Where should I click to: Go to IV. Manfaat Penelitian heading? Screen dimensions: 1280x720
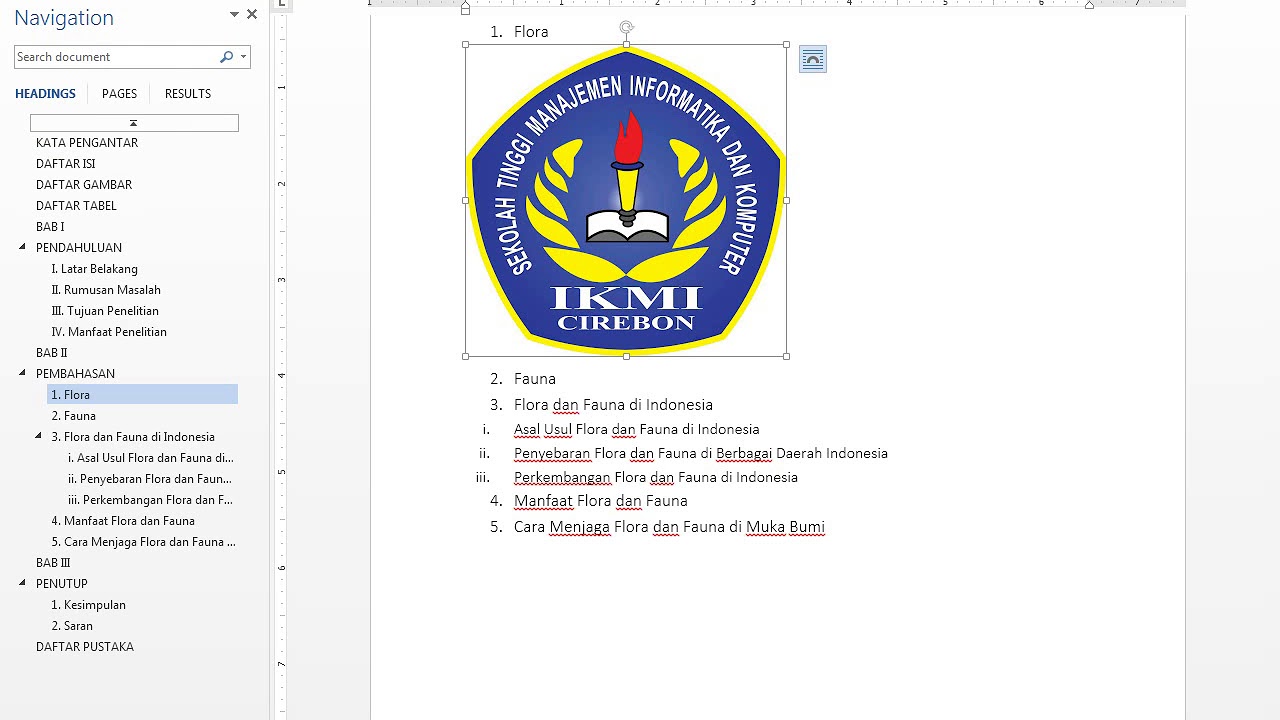pyautogui.click(x=109, y=332)
